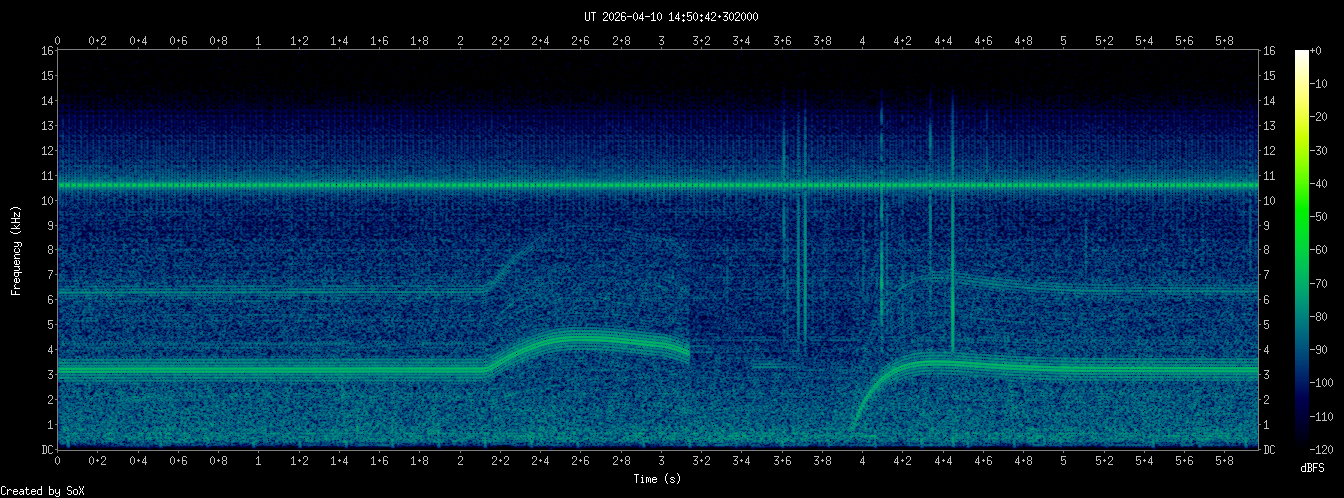
Task: Click the 11 label on right frequency axis
Action: tap(1269, 175)
